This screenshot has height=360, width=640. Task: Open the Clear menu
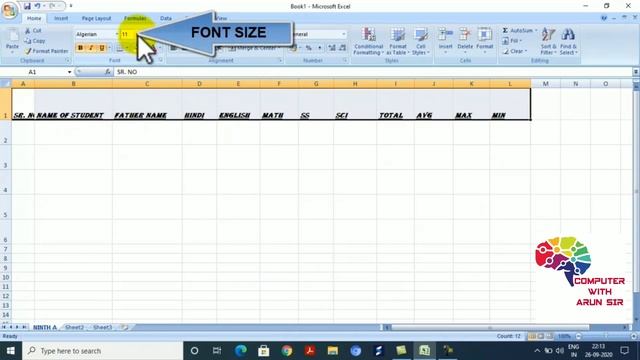pyautogui.click(x=515, y=51)
